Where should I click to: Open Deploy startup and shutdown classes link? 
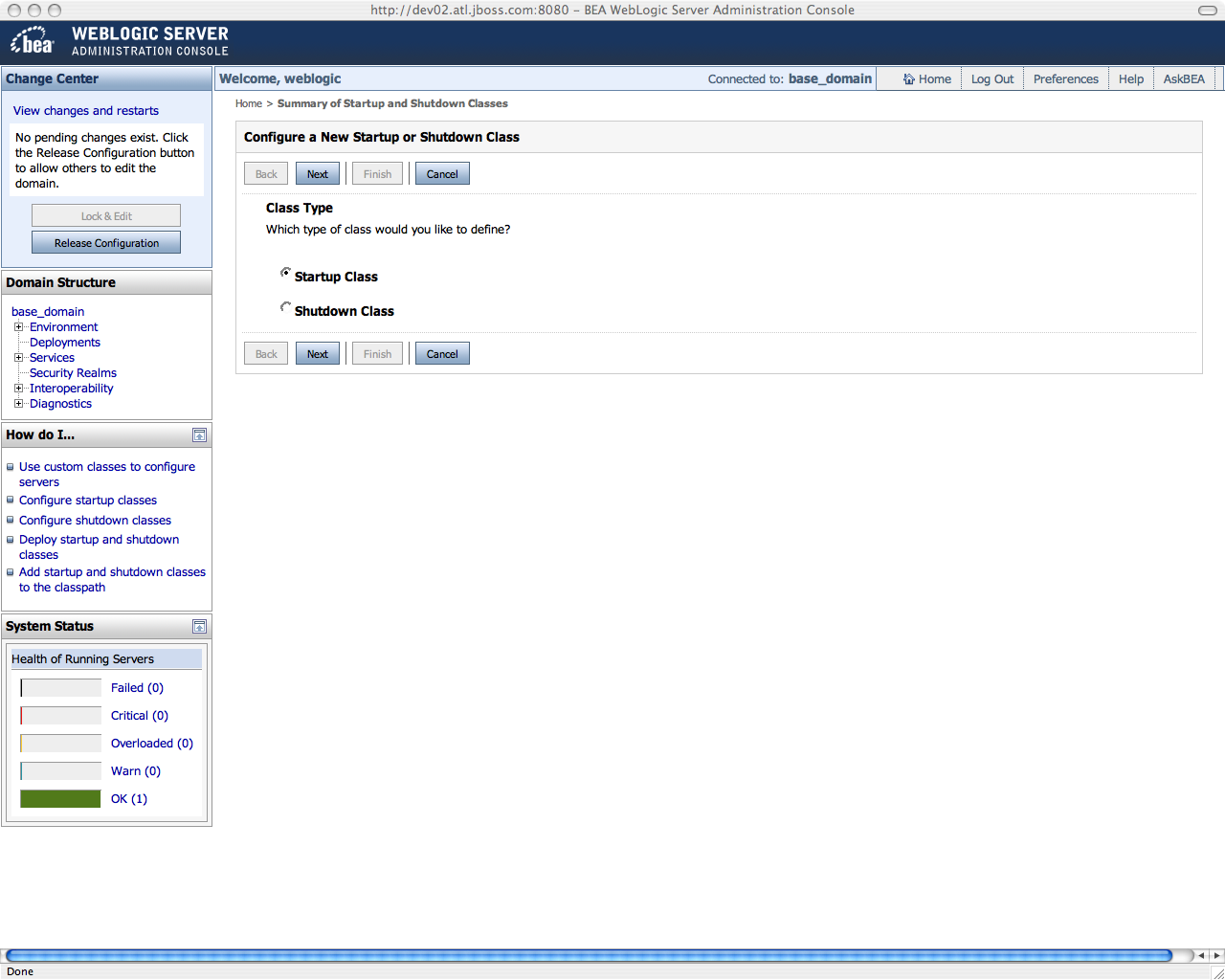[x=99, y=547]
